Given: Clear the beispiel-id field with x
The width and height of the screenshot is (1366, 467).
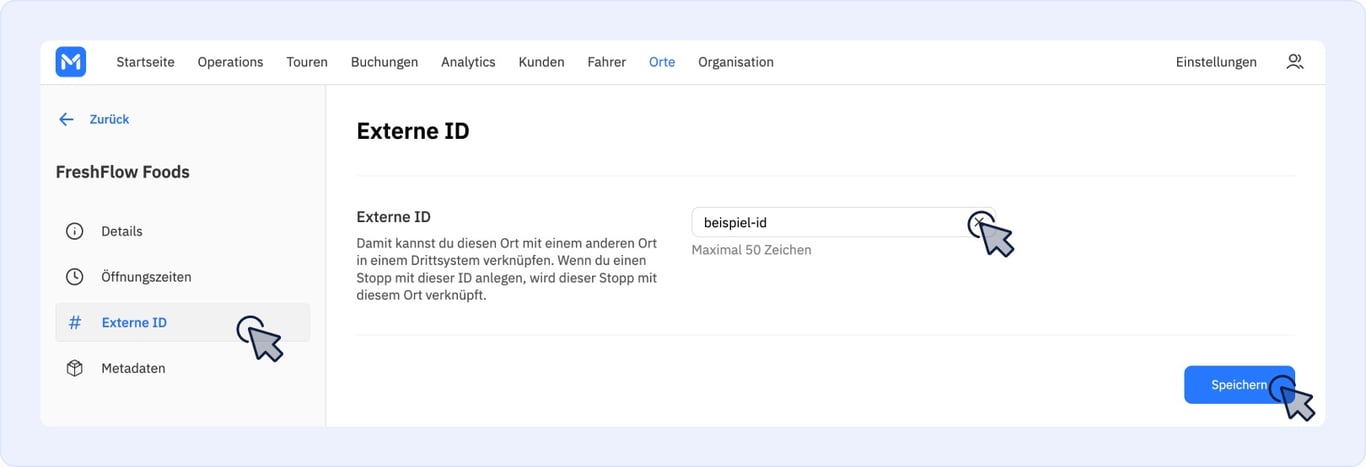Looking at the screenshot, I should (979, 223).
